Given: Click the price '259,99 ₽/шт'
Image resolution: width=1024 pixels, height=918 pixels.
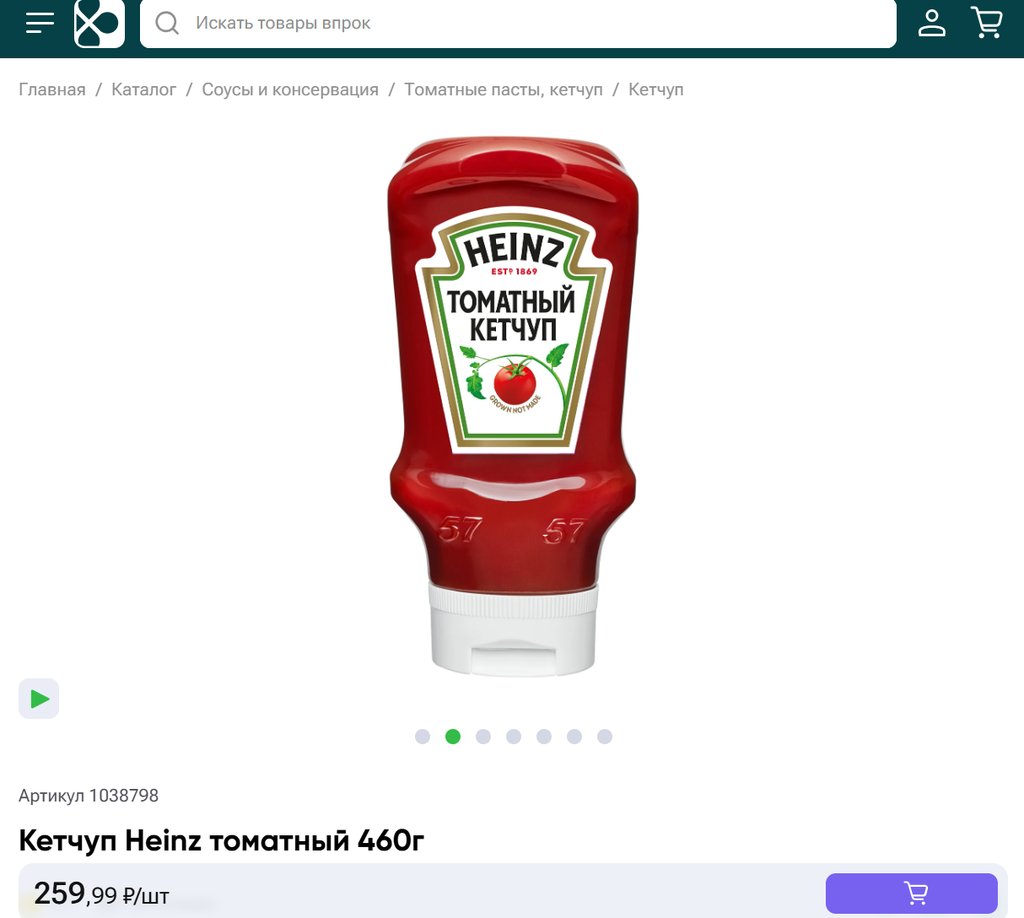Looking at the screenshot, I should point(101,894).
